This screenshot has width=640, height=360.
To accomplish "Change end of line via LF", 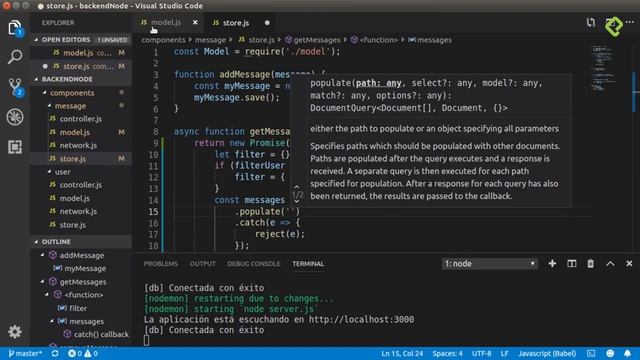I will 504,353.
